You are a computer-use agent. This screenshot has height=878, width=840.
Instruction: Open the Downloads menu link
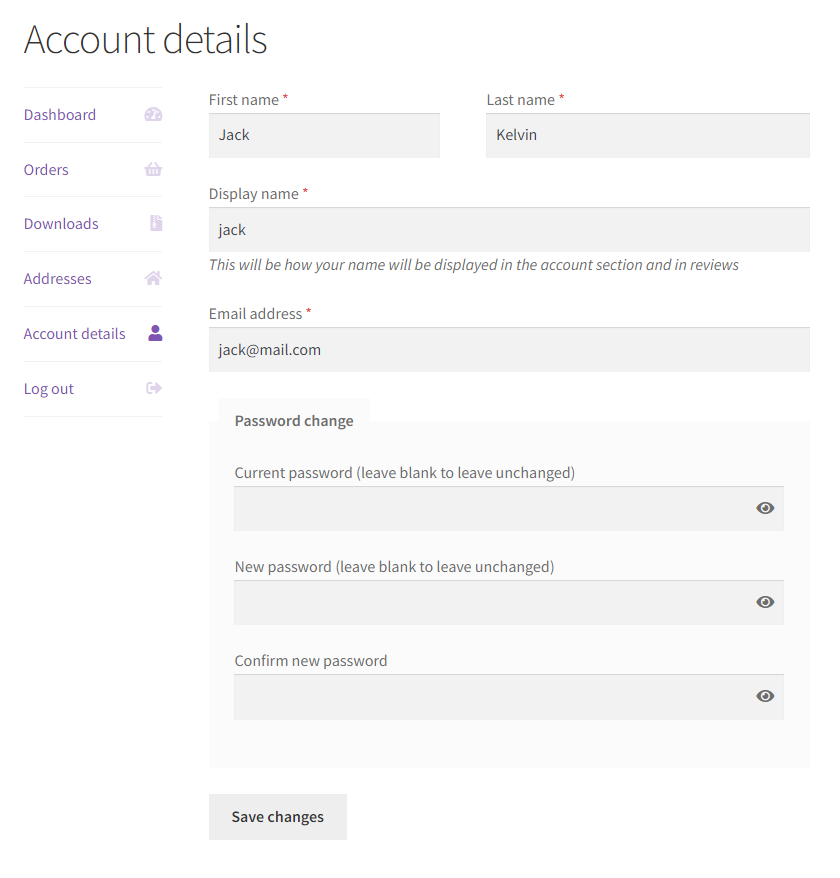pos(61,224)
